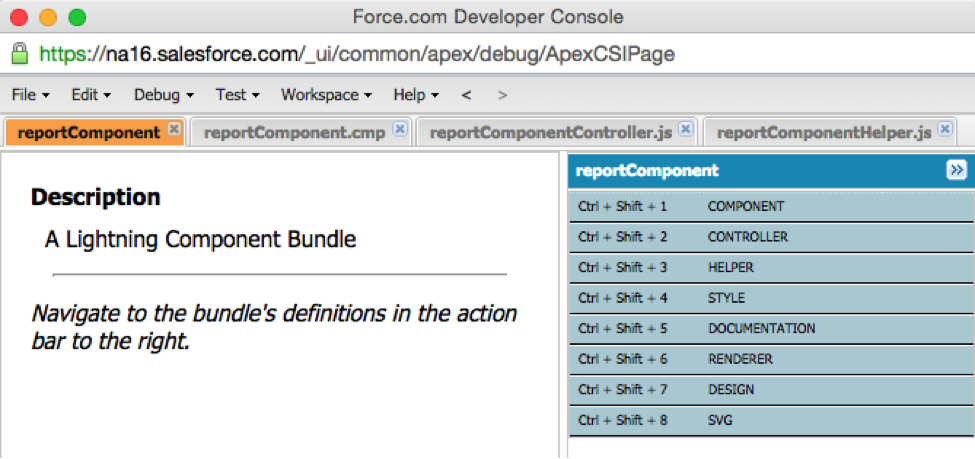This screenshot has height=459, width=975.
Task: Create the DESIGN definition
Action: coord(771,389)
